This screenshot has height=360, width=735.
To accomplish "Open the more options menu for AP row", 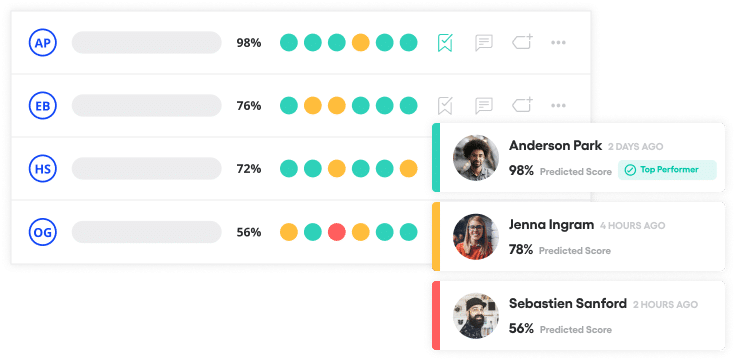I will (558, 43).
